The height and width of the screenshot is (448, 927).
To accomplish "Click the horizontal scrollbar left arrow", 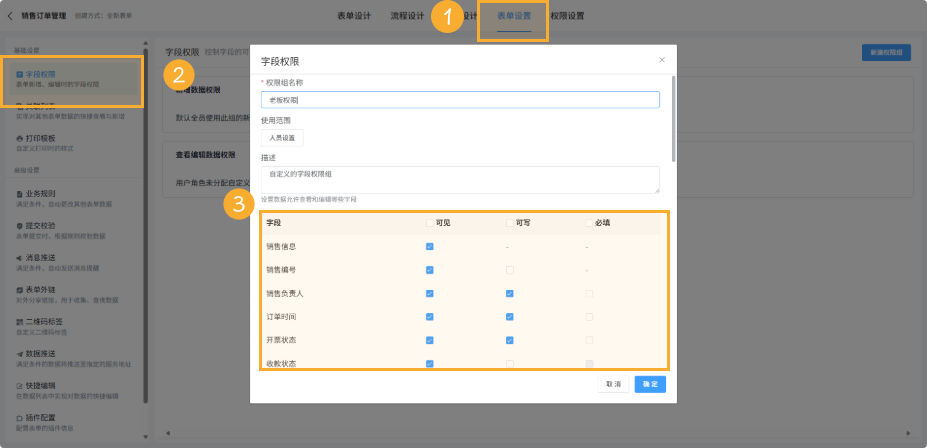I will tap(167, 433).
